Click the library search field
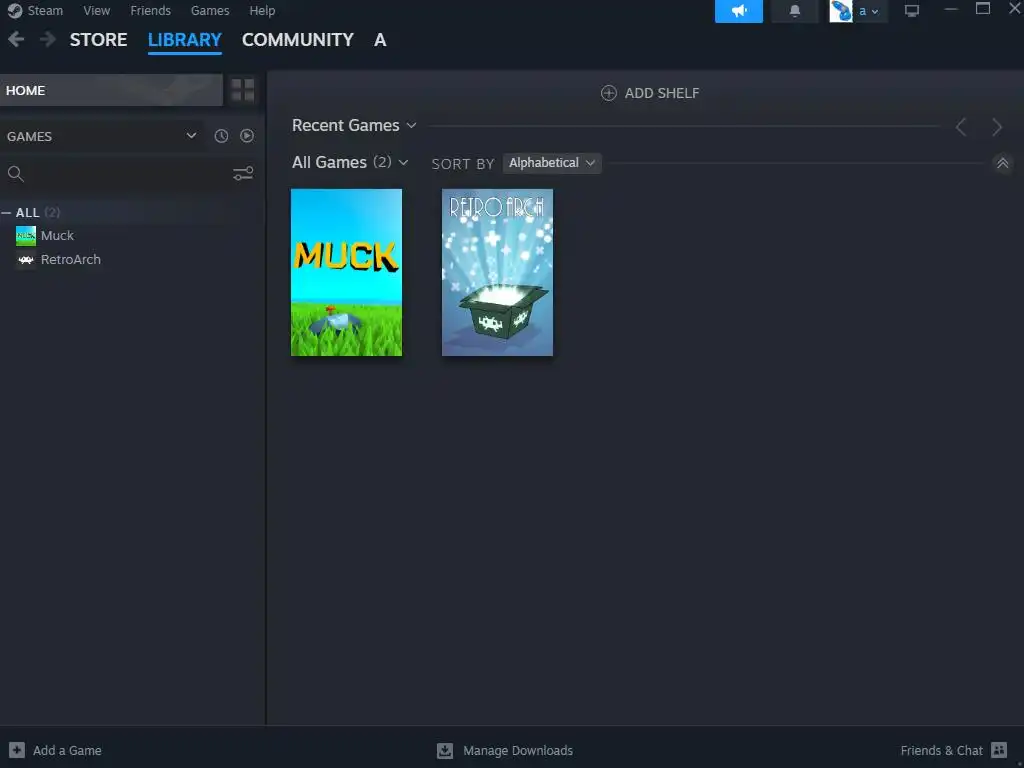Image resolution: width=1024 pixels, height=768 pixels. pos(127,174)
